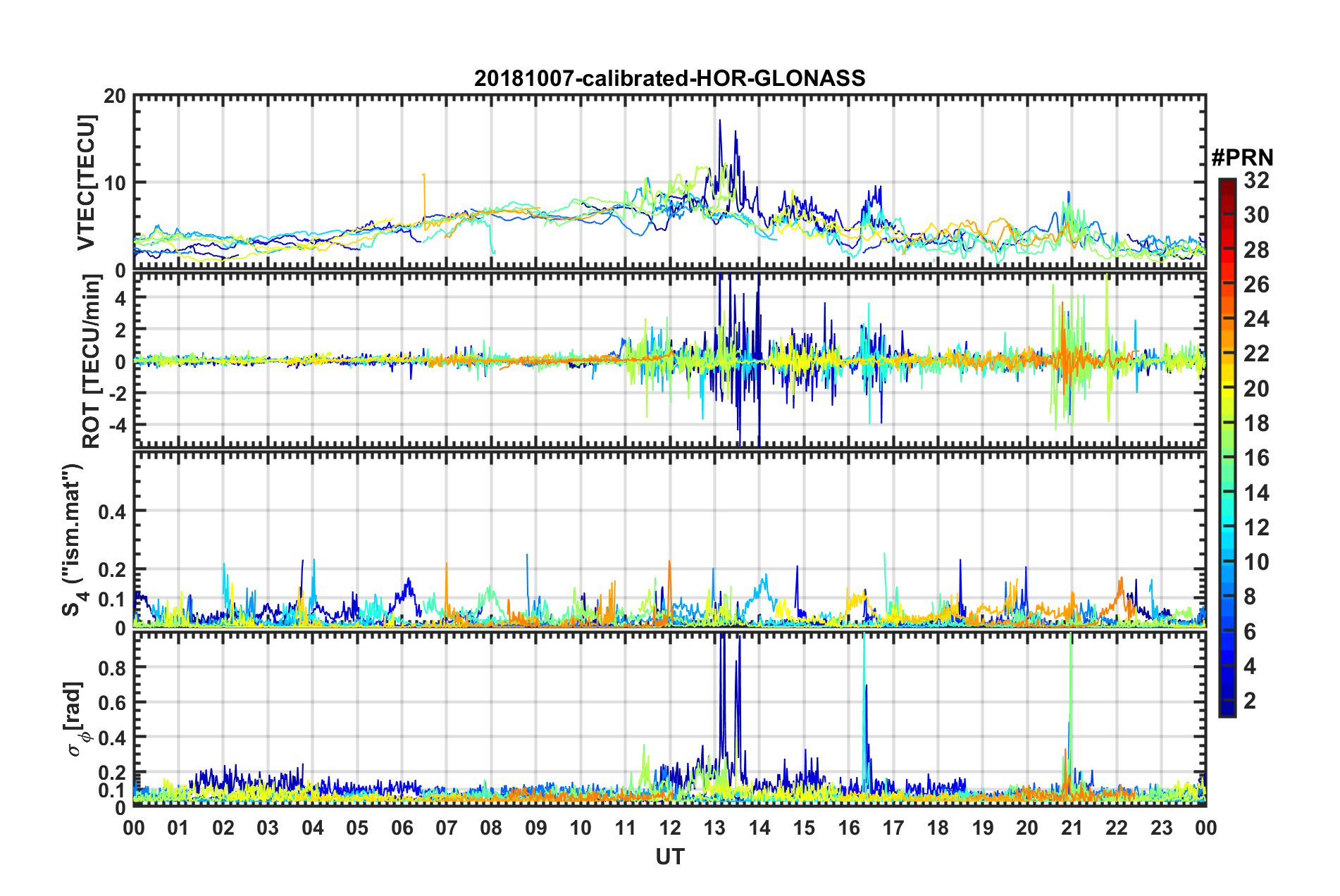Screen dimensions: 1340x896
Task: Click the colorbar tick label 26
Action: click(1255, 285)
